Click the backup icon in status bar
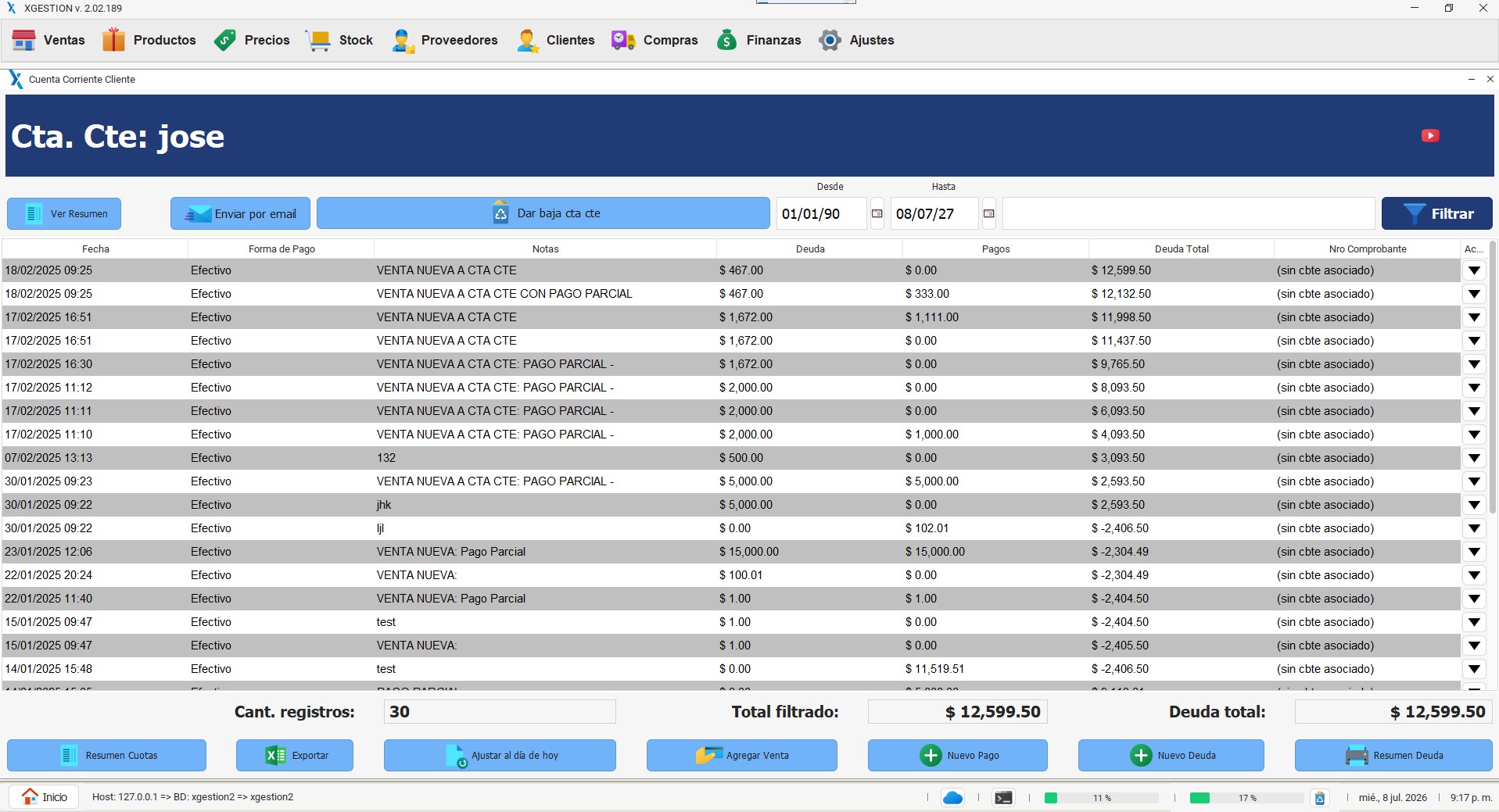 pyautogui.click(x=1320, y=798)
